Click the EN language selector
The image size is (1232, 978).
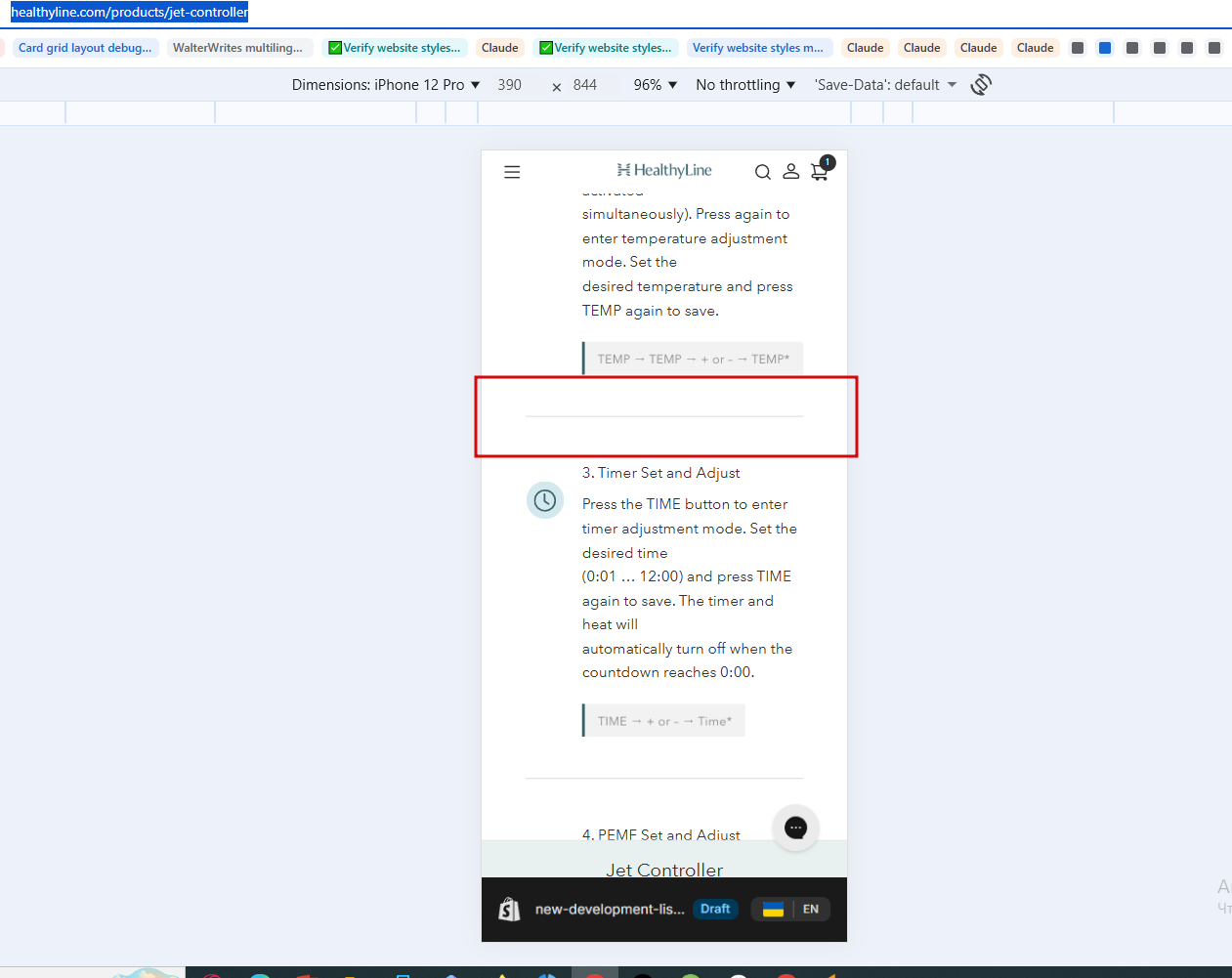coord(811,910)
